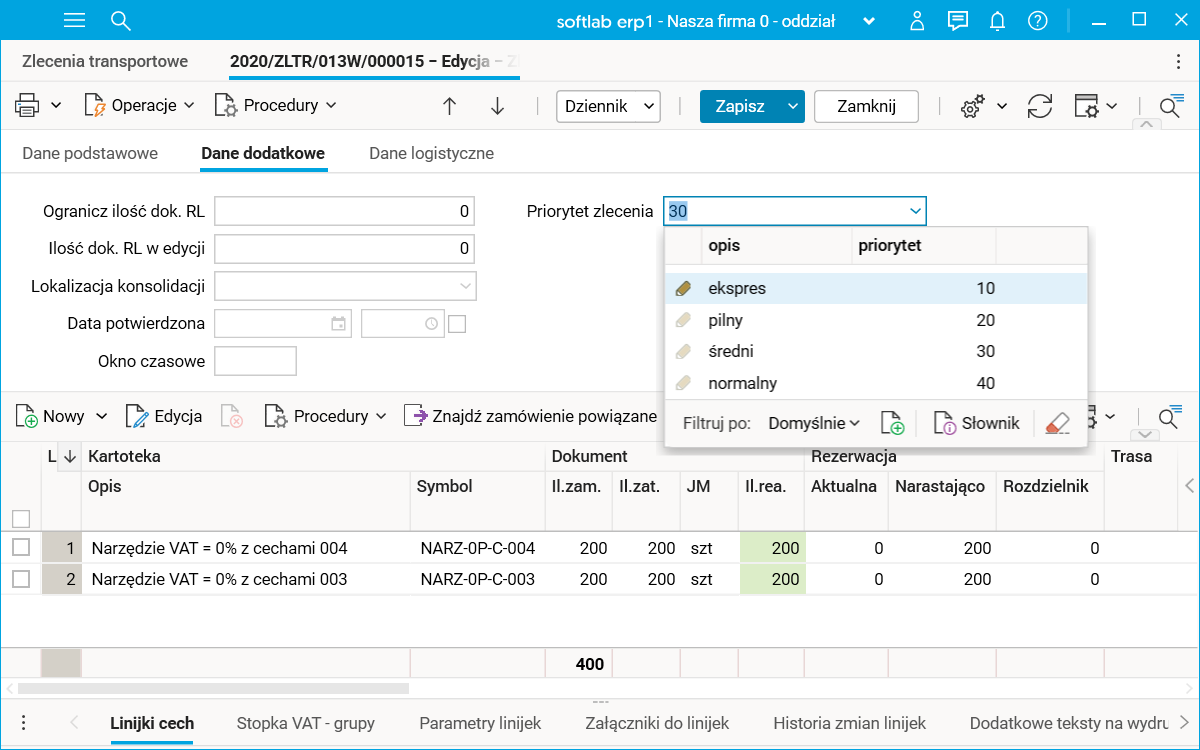Image resolution: width=1200 pixels, height=750 pixels.
Task: Click the sort arrow in column header
Action: tap(70, 456)
